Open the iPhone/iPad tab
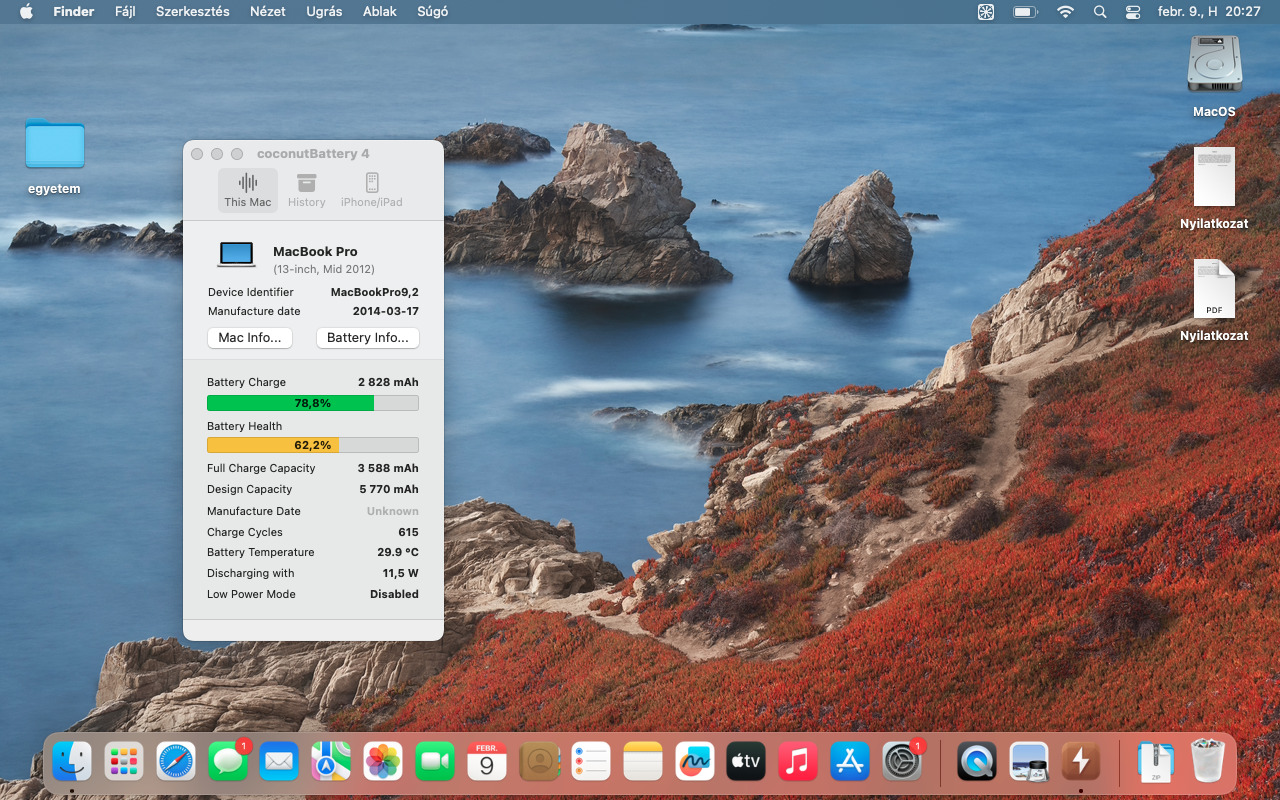 [x=372, y=190]
